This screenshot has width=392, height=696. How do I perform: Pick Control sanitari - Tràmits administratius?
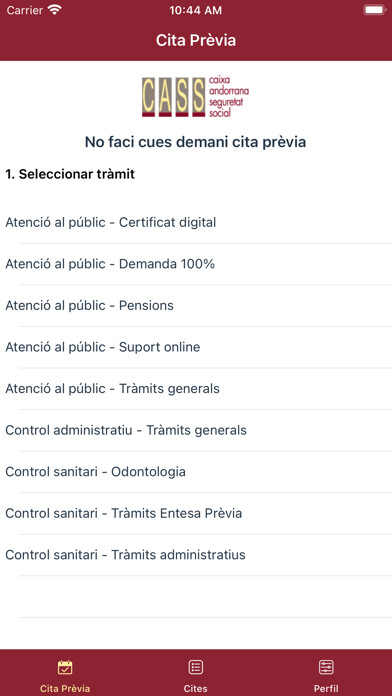point(196,555)
